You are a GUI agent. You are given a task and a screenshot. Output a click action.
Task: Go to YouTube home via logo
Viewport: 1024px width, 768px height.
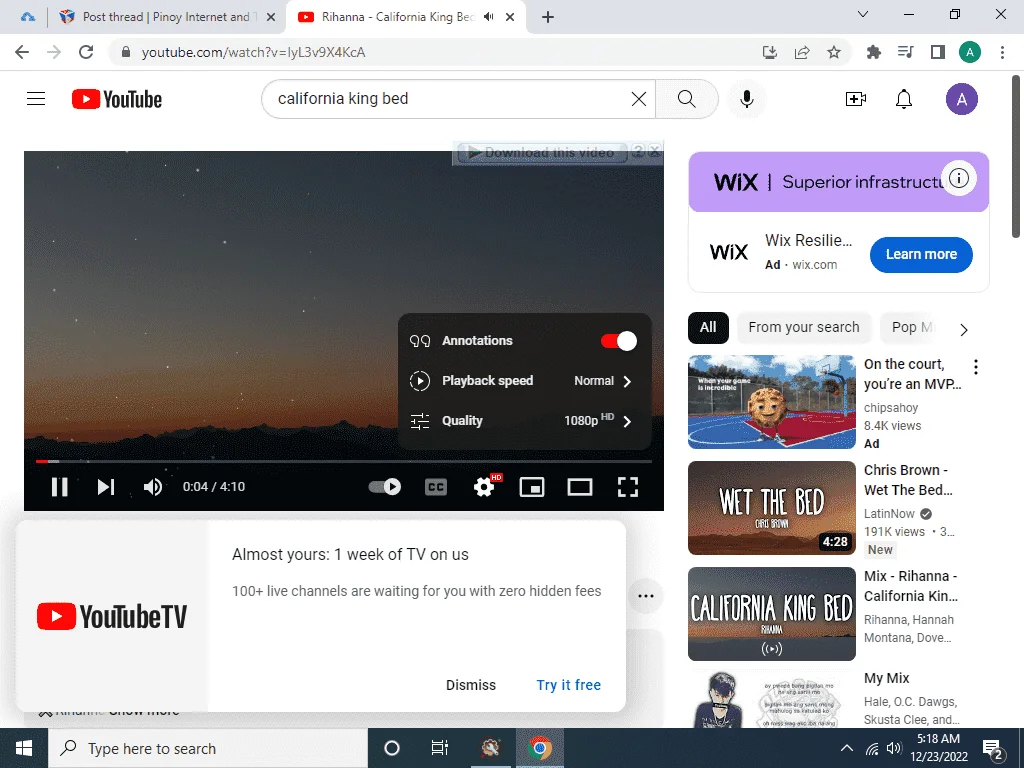coord(117,99)
